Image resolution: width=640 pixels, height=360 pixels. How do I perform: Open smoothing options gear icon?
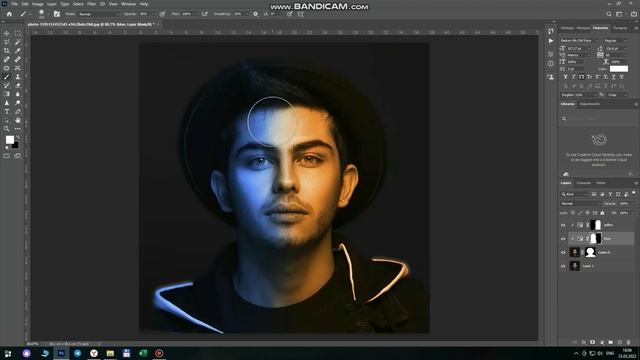pos(256,14)
